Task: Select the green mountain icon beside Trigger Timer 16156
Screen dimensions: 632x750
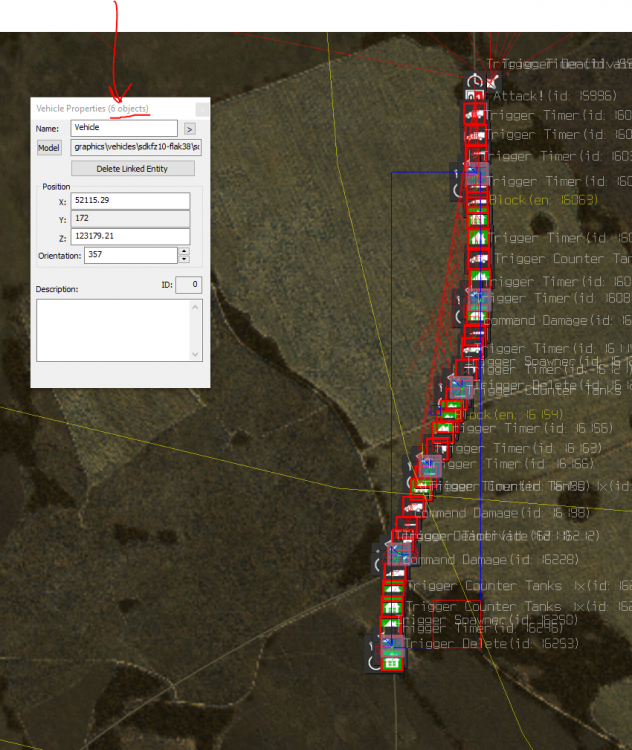Action: (x=444, y=428)
